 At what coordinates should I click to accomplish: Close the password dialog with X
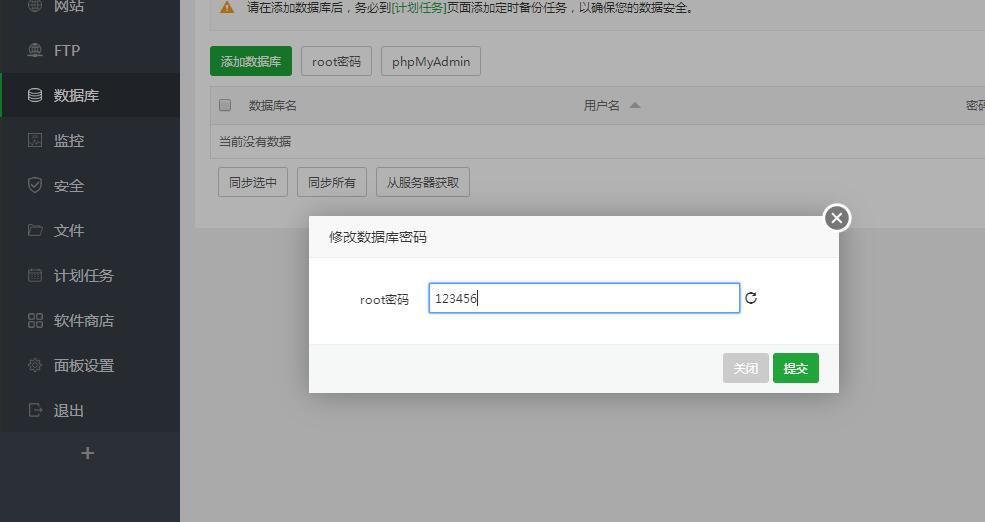click(837, 217)
